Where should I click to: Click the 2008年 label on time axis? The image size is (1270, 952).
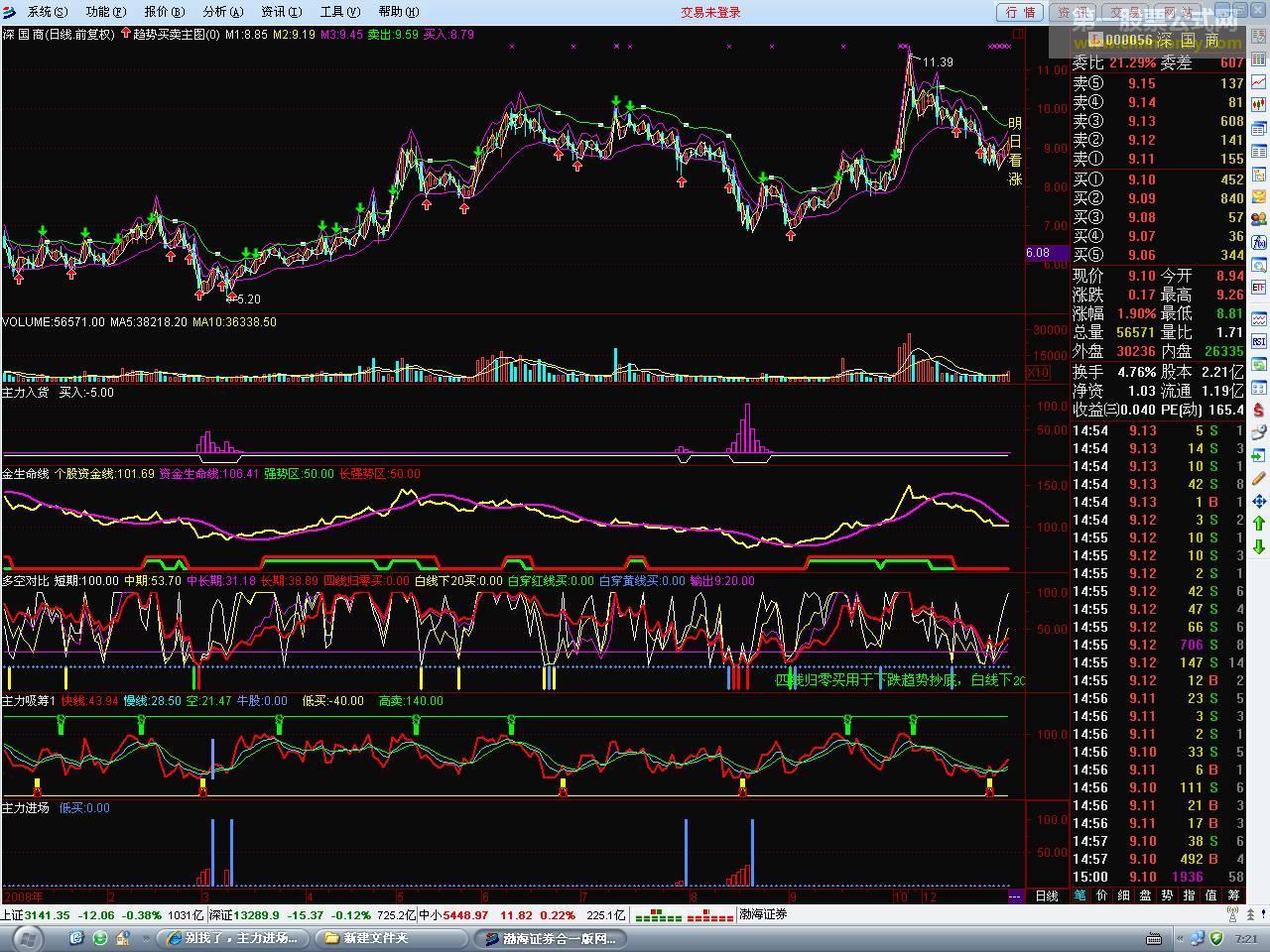[23, 895]
